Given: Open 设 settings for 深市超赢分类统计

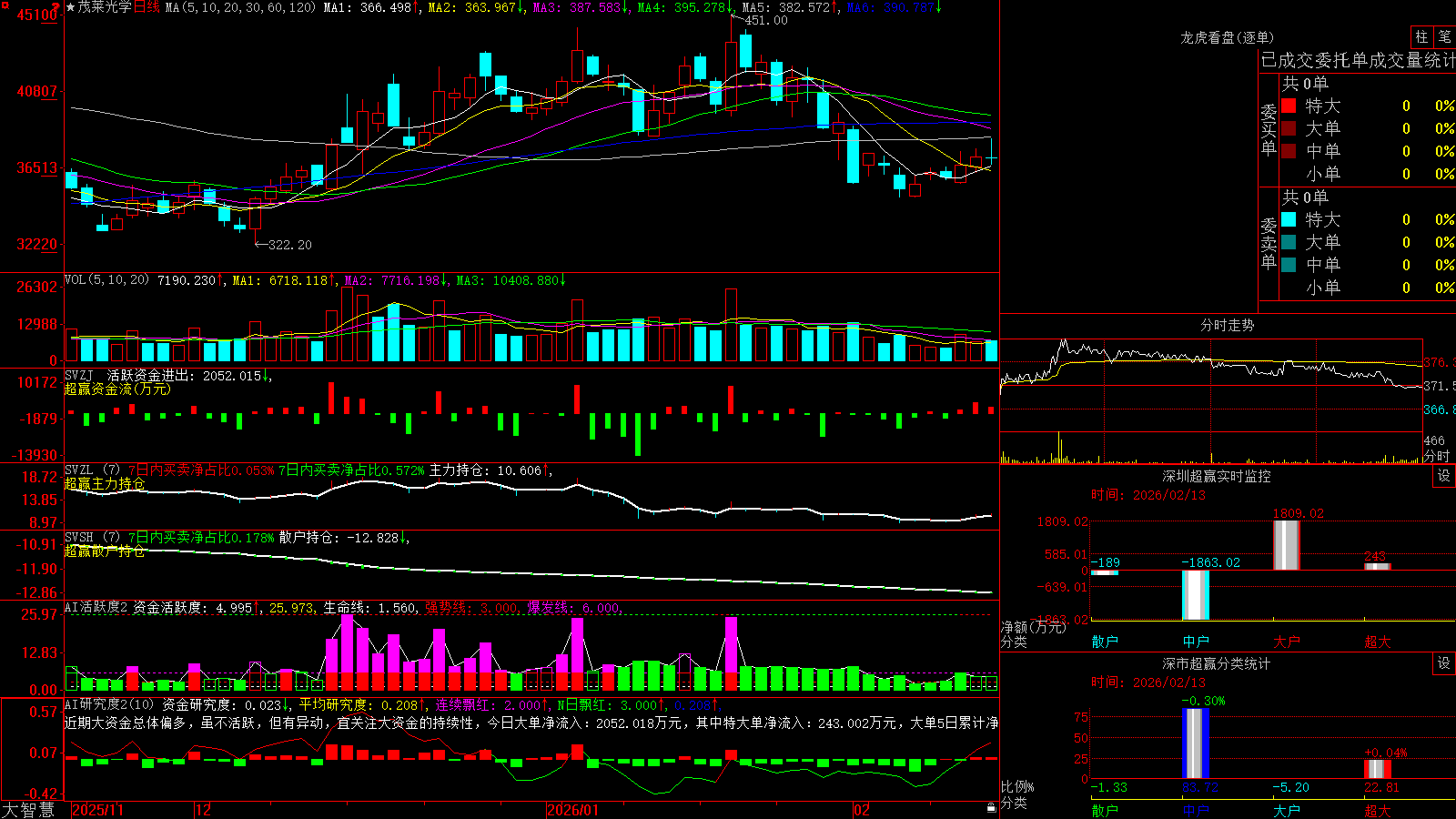Looking at the screenshot, I should [x=1444, y=663].
